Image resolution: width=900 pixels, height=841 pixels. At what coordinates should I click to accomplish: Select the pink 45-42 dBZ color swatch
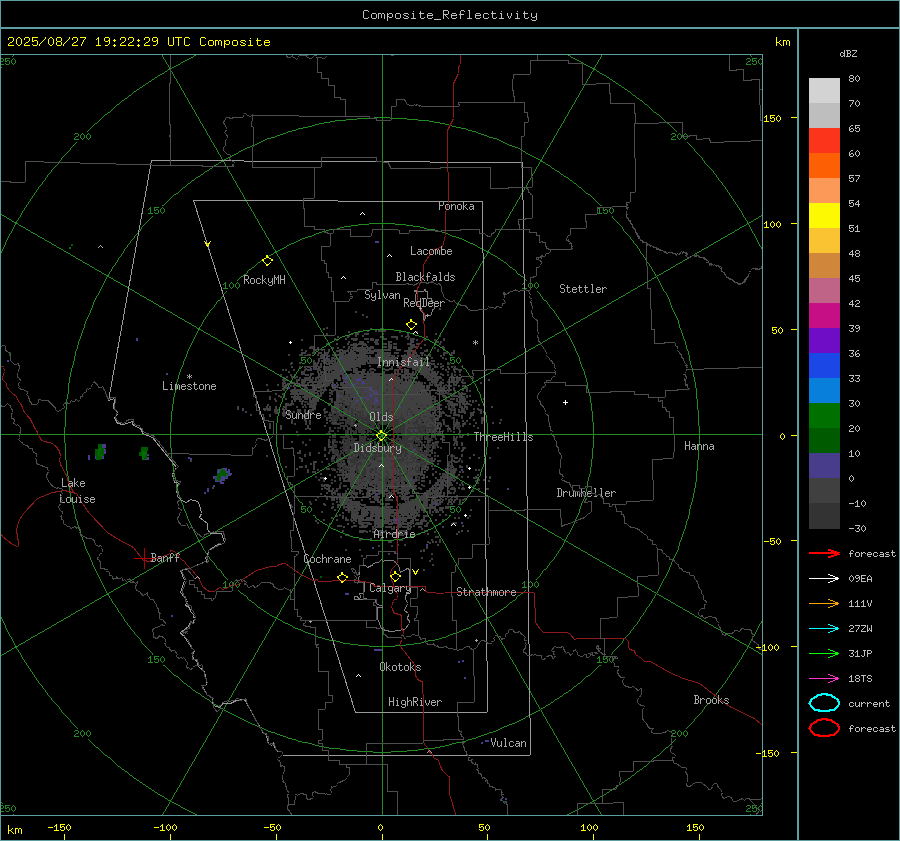(824, 291)
